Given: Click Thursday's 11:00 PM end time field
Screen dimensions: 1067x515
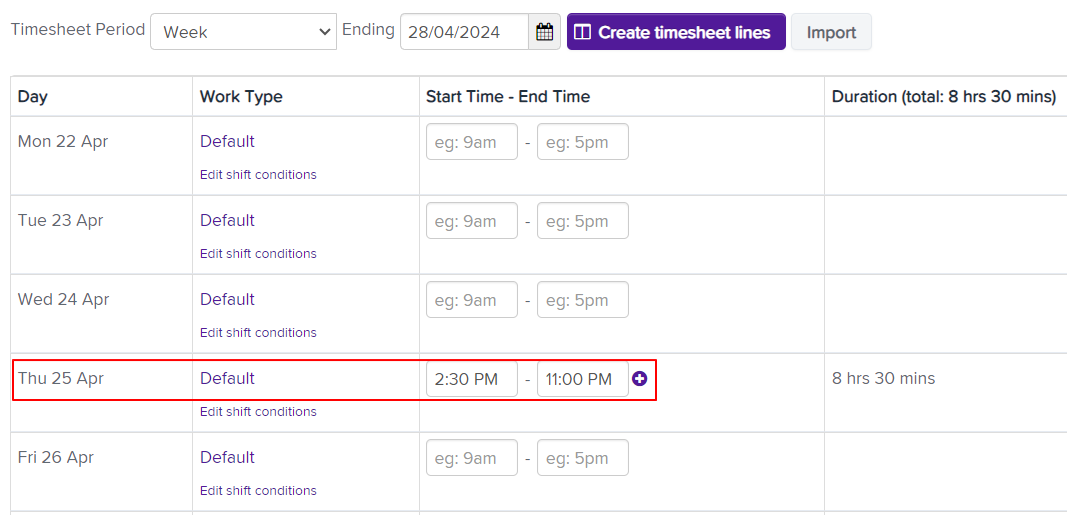Looking at the screenshot, I should tap(582, 379).
